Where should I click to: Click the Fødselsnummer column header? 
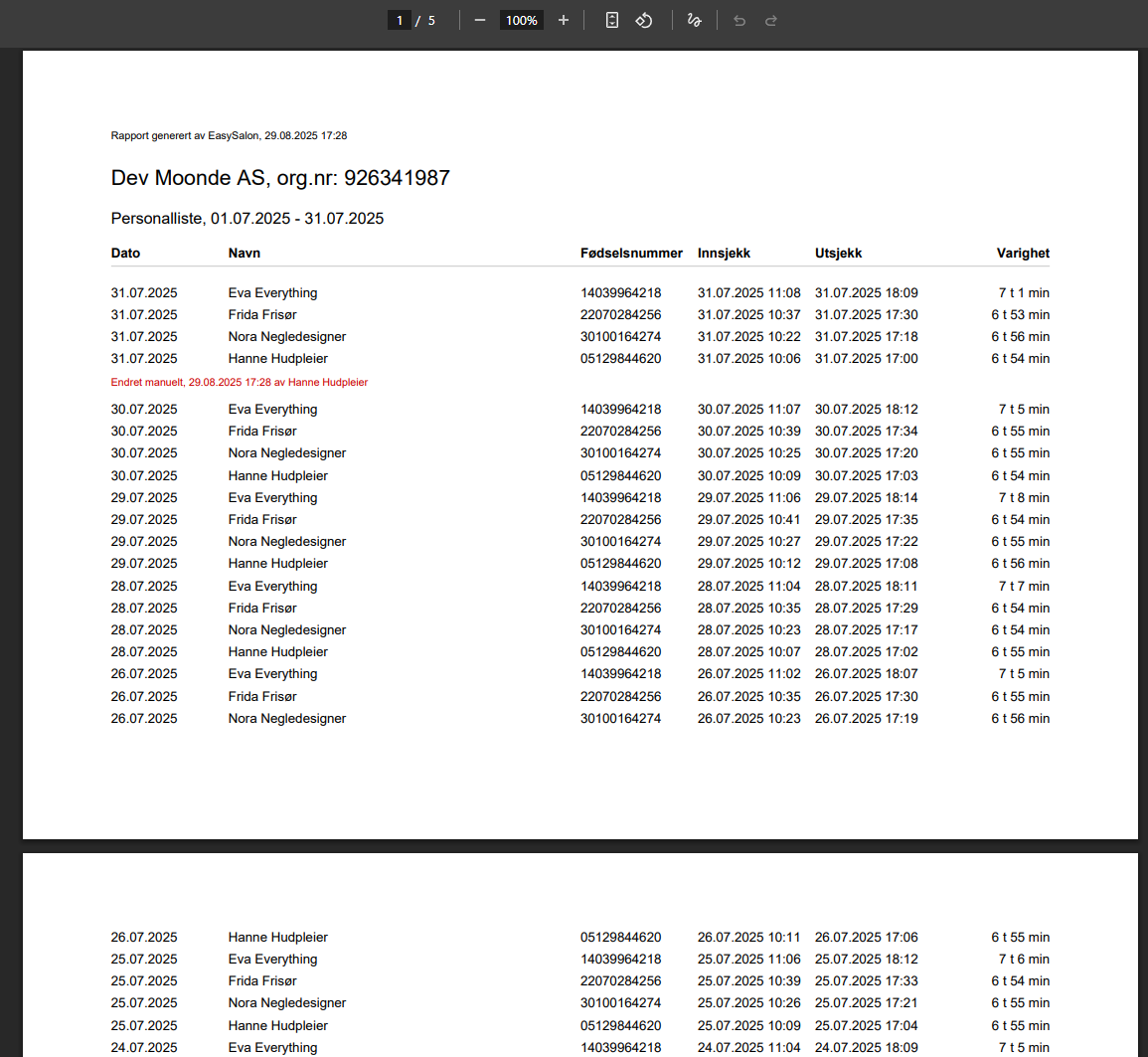pos(631,253)
